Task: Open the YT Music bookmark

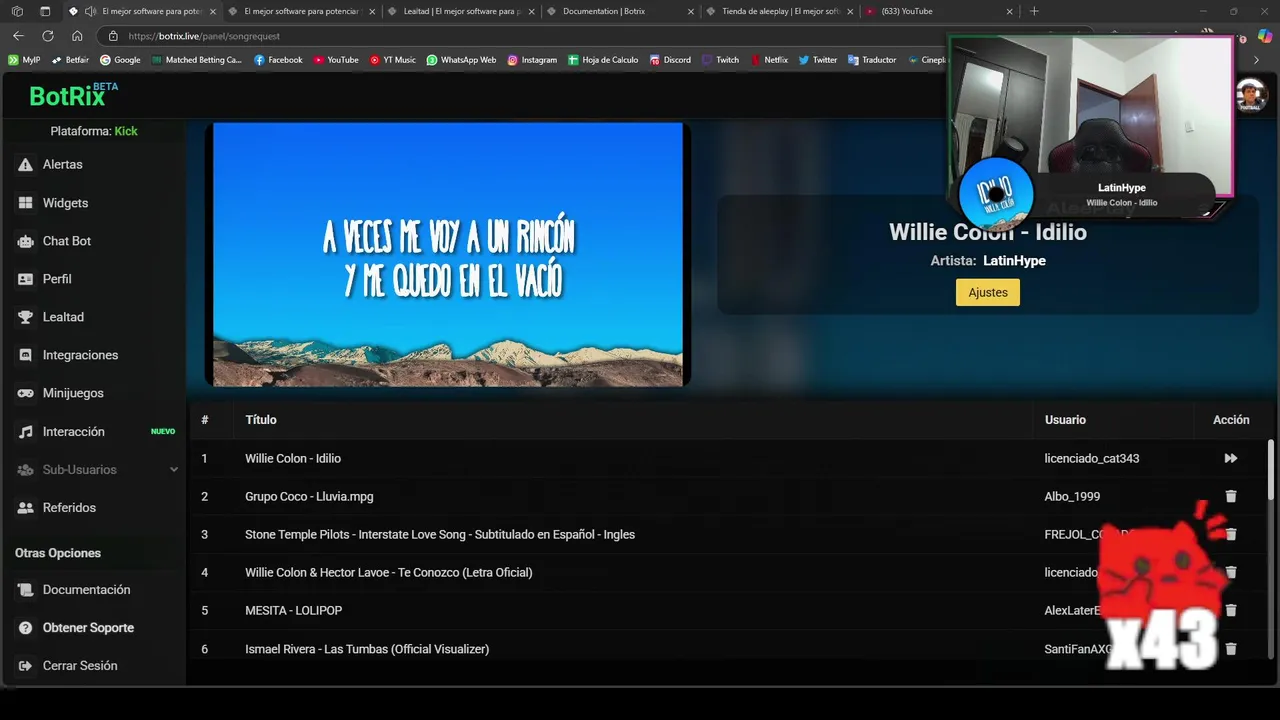Action: [392, 60]
